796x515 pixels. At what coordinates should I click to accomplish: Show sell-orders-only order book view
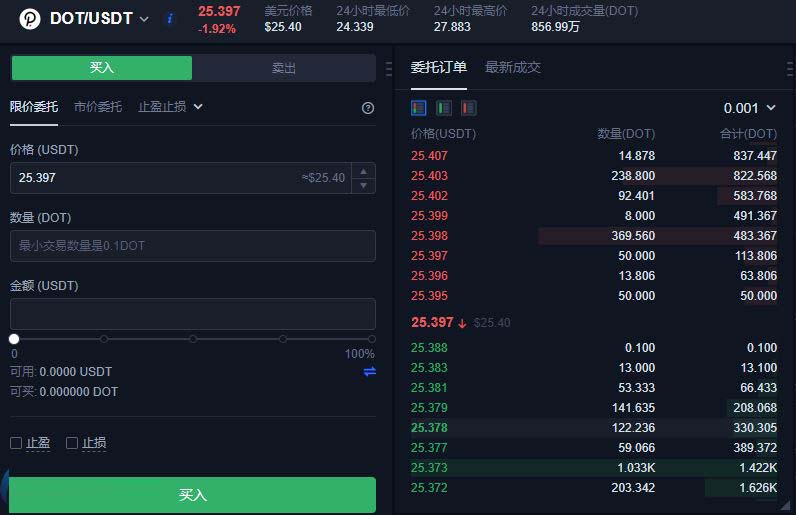469,108
